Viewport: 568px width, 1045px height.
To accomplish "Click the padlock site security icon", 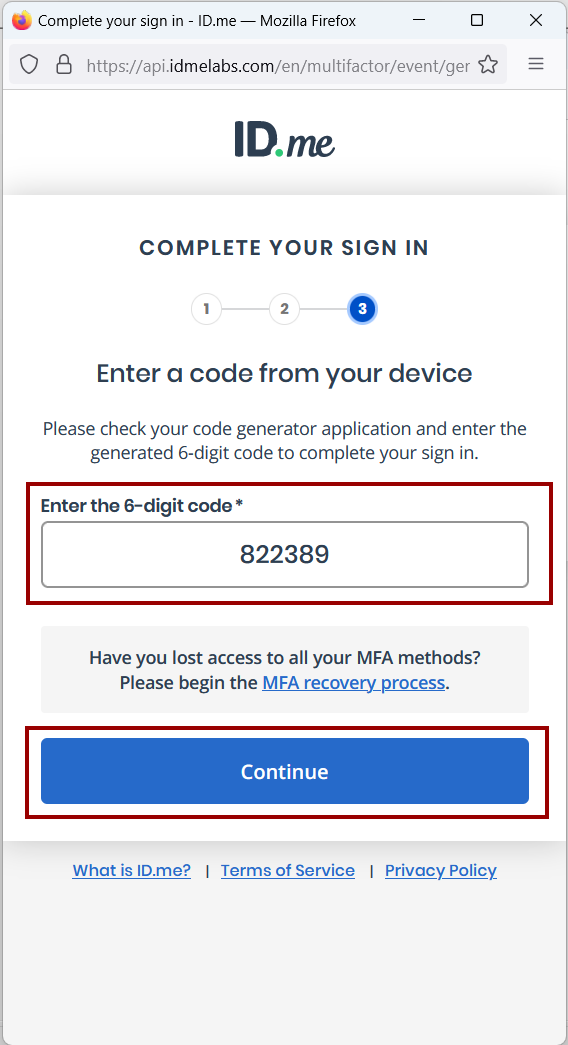I will [x=64, y=65].
